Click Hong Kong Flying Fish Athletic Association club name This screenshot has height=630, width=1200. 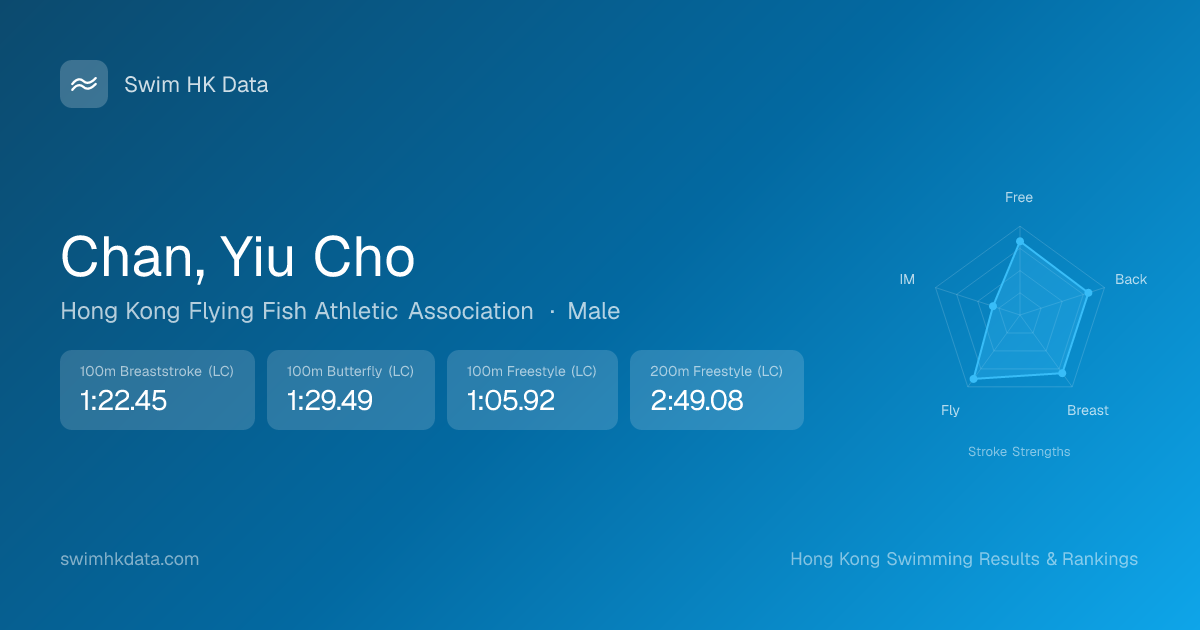(x=297, y=311)
